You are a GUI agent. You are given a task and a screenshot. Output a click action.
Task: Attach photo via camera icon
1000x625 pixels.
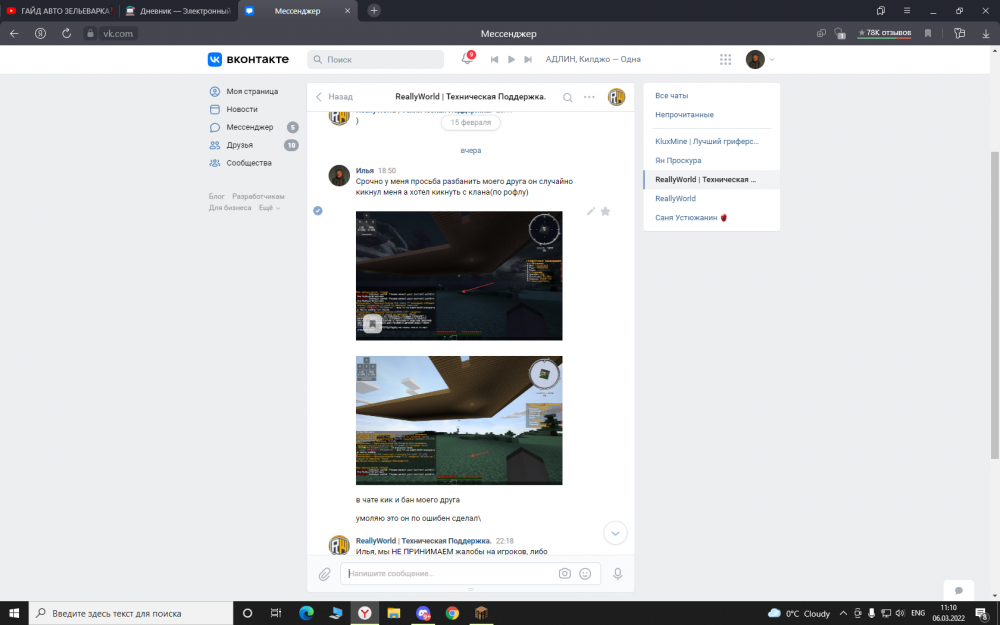coord(564,573)
